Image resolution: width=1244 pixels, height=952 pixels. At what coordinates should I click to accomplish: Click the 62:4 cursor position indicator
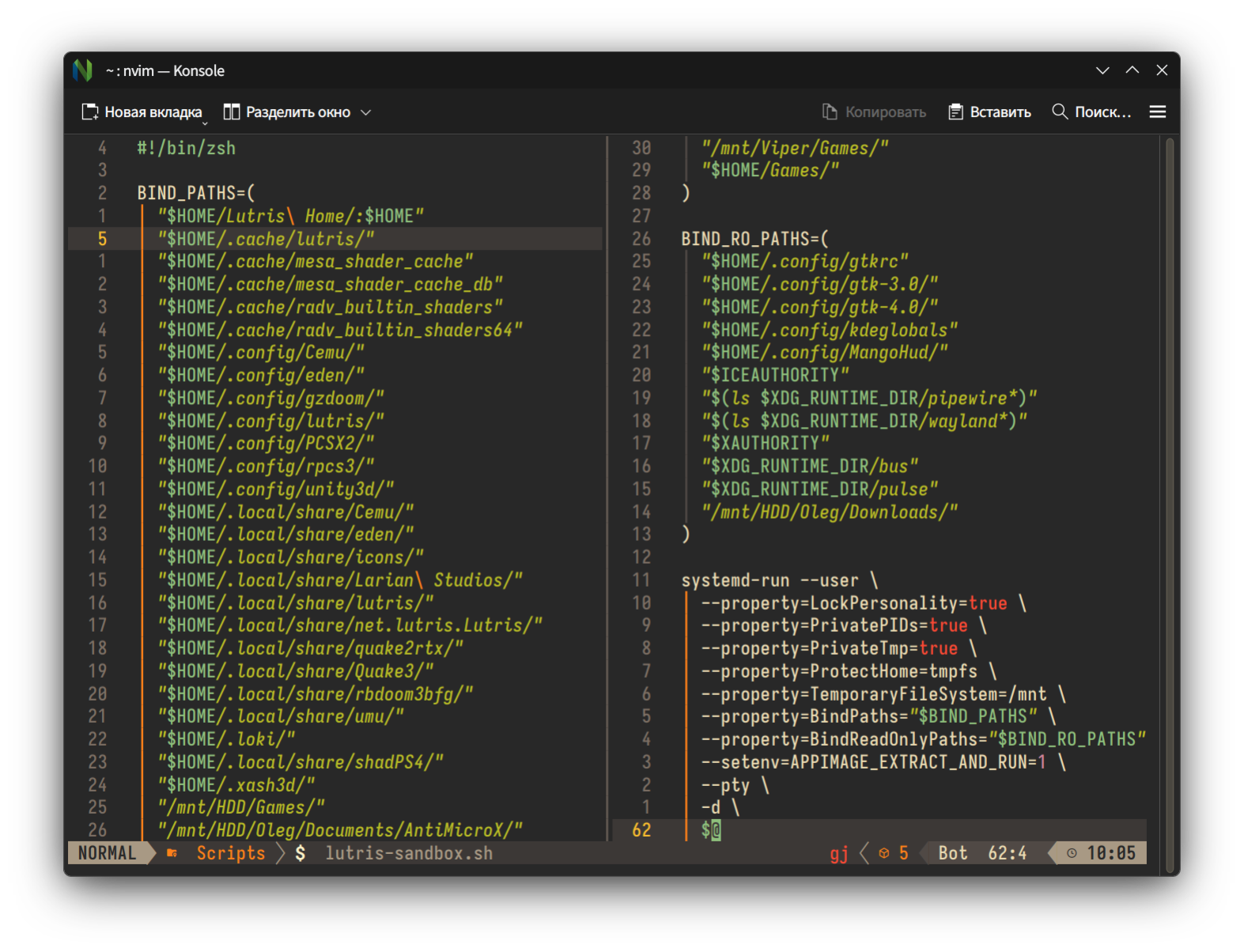pyautogui.click(x=1007, y=853)
